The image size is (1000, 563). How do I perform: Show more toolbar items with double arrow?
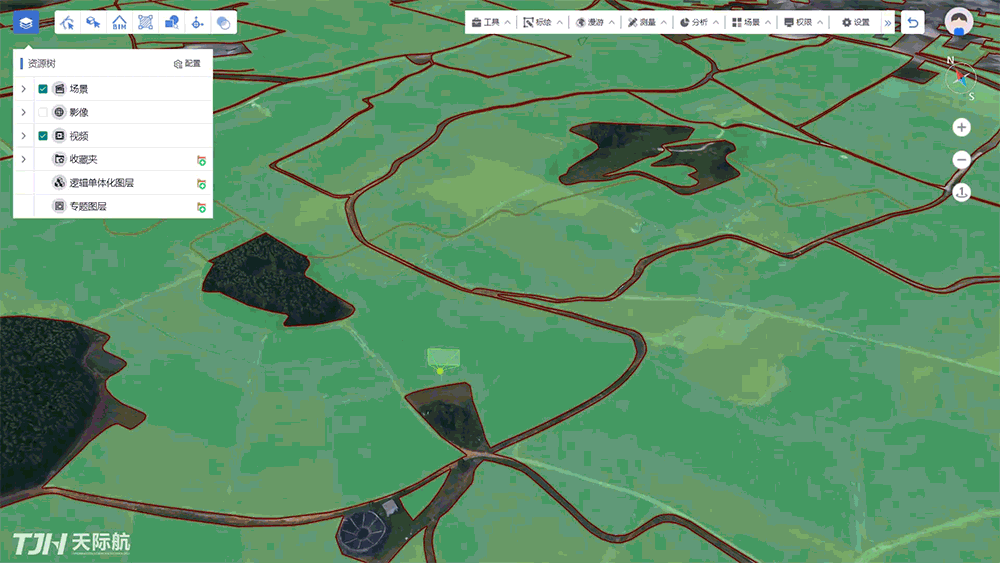[887, 22]
